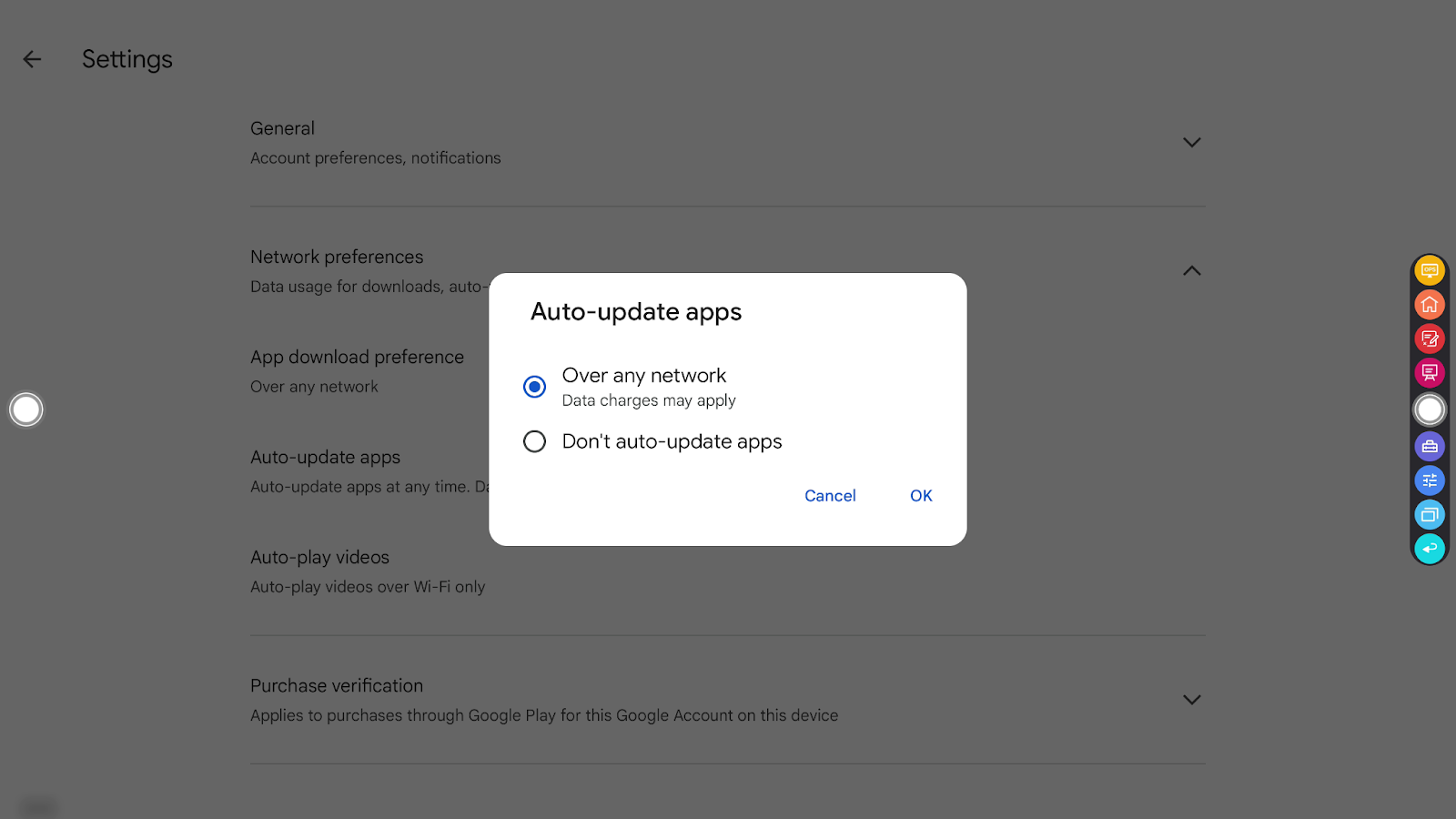Viewport: 1456px width, 819px height.
Task: Open the Auto-play videos setting
Action: [x=728, y=571]
